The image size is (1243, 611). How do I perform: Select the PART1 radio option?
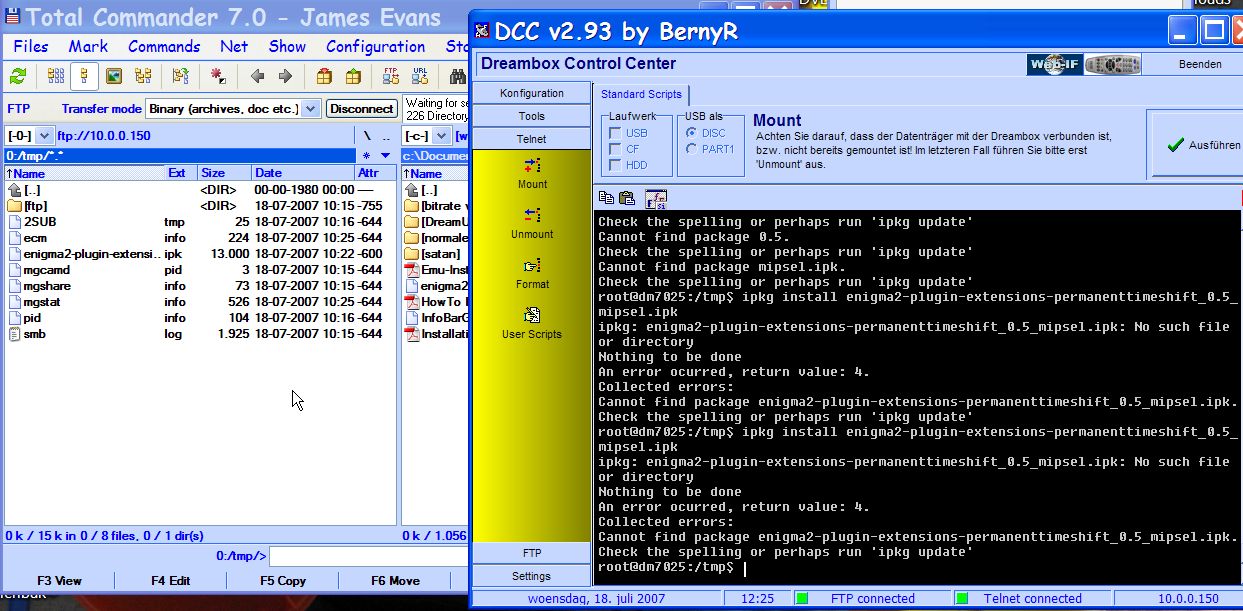[692, 149]
